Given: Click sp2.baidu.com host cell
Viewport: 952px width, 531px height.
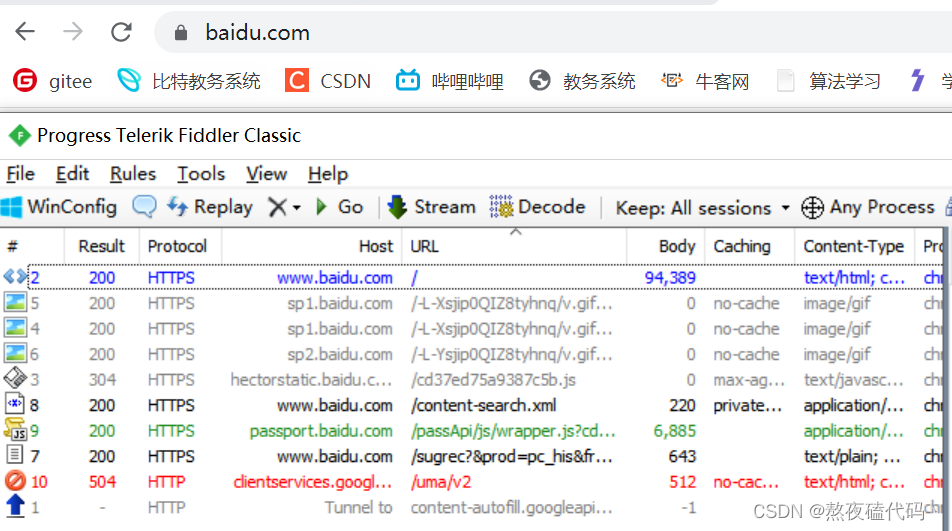Looking at the screenshot, I should pyautogui.click(x=339, y=354).
